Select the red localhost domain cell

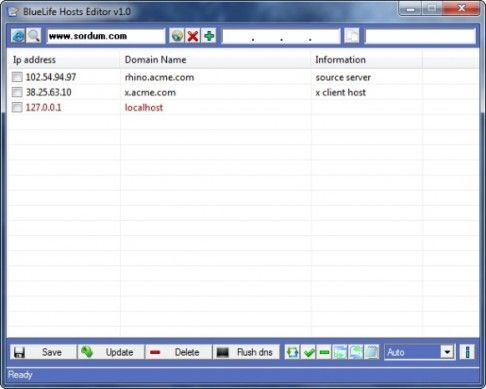coord(144,108)
